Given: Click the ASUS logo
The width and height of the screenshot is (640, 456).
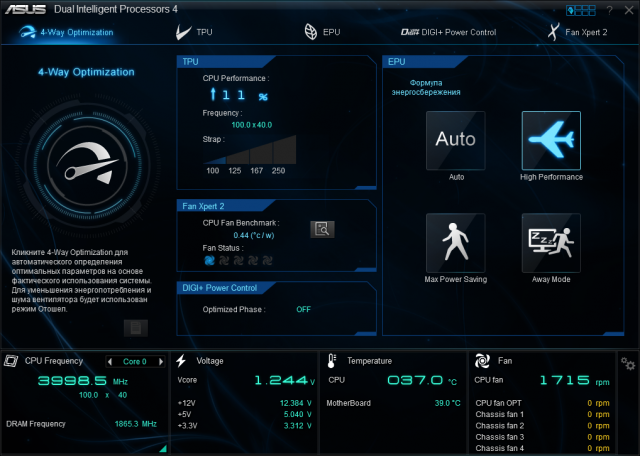Looking at the screenshot, I should click(x=26, y=9).
